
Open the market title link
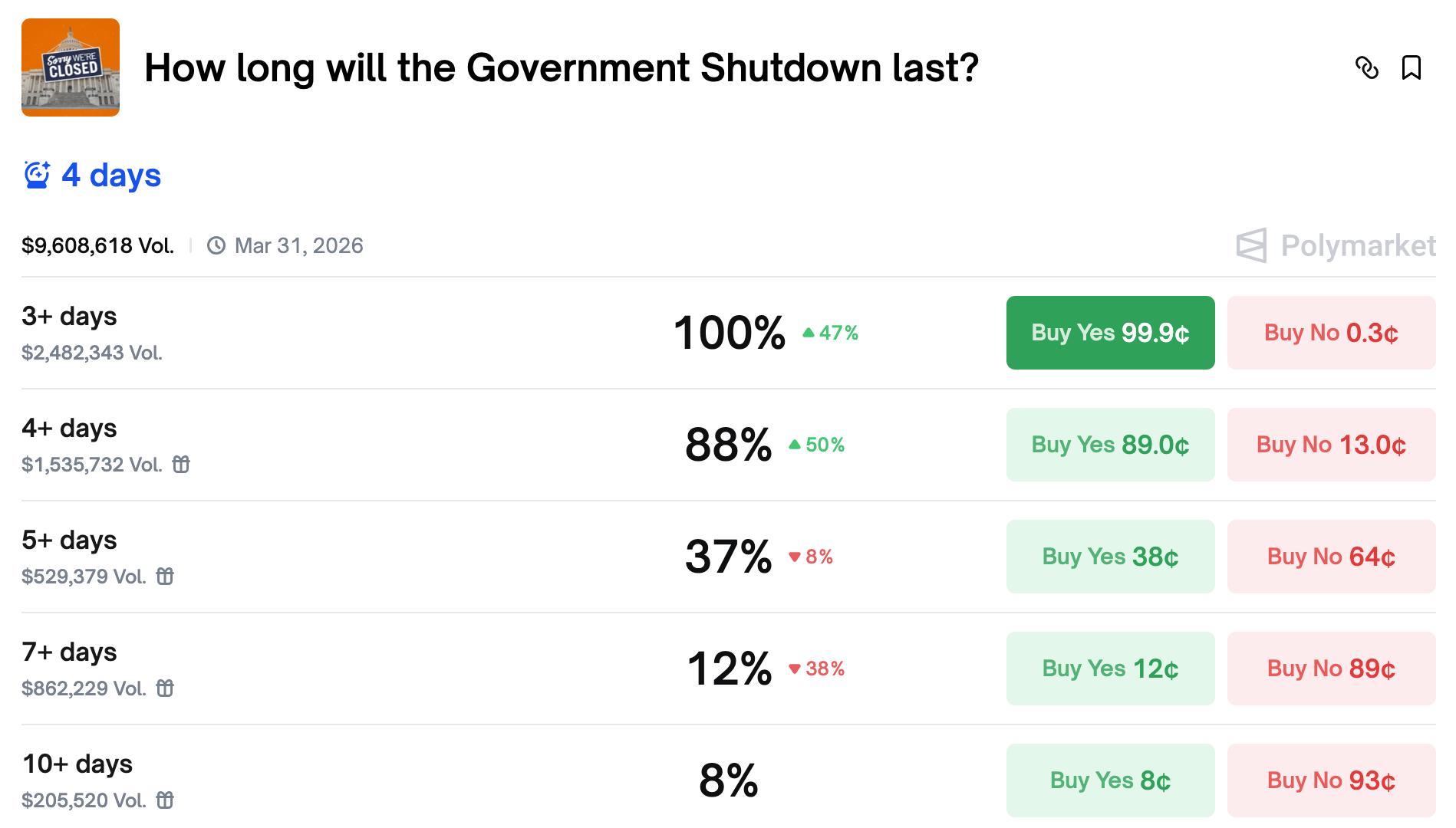pyautogui.click(x=562, y=67)
